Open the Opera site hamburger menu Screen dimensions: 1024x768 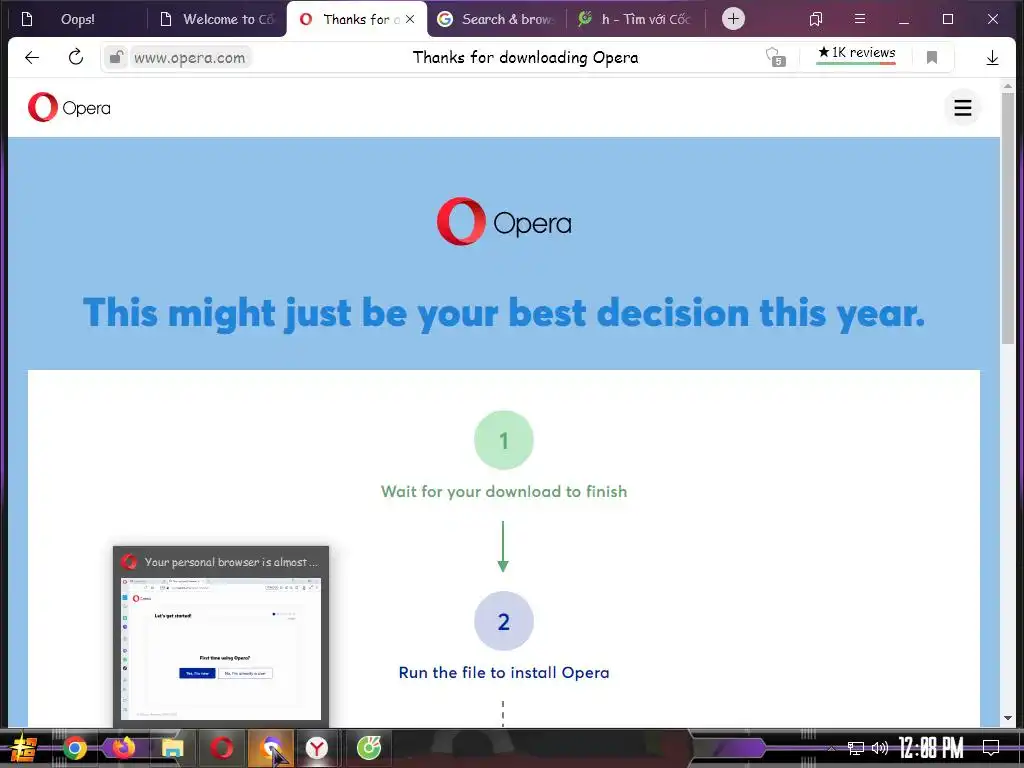963,108
